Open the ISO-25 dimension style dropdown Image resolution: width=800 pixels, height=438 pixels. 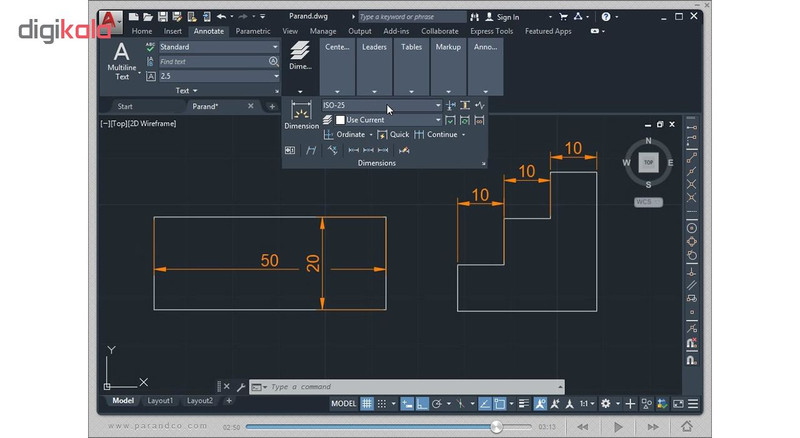[x=382, y=105]
